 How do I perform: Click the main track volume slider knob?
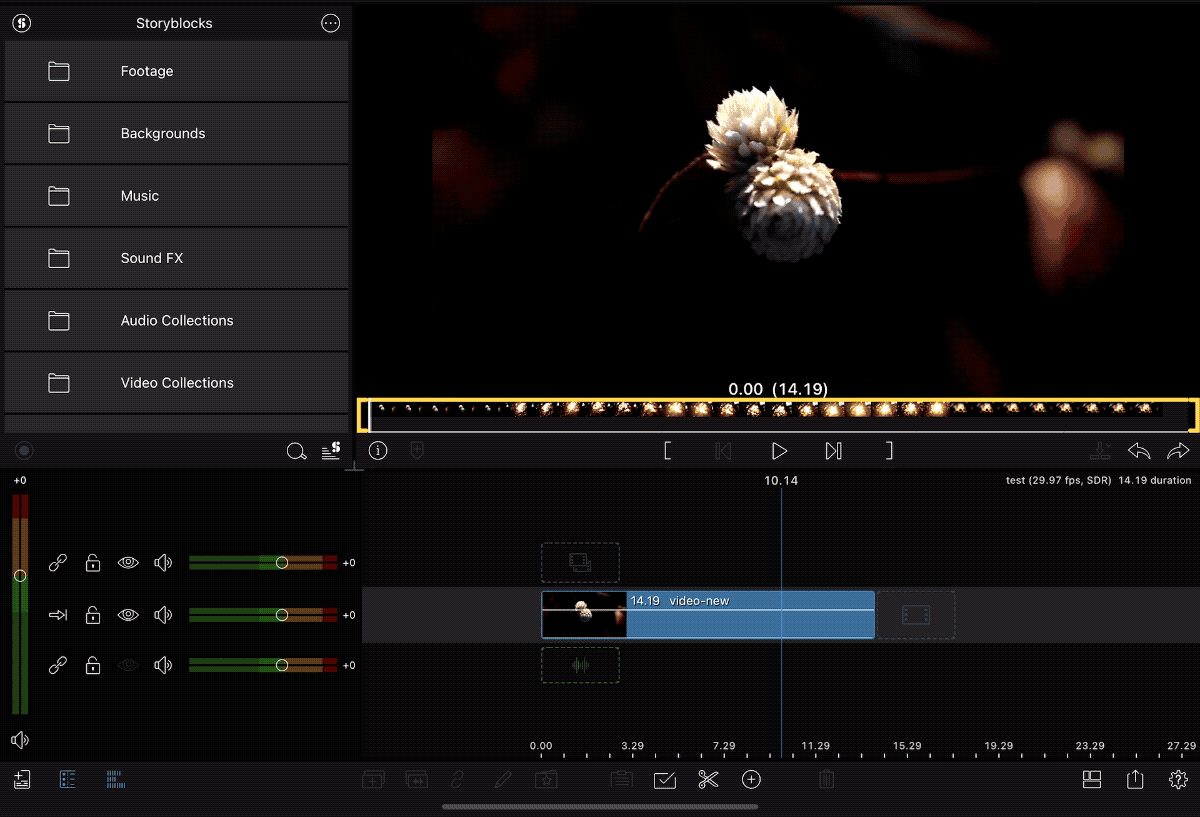tap(282, 615)
